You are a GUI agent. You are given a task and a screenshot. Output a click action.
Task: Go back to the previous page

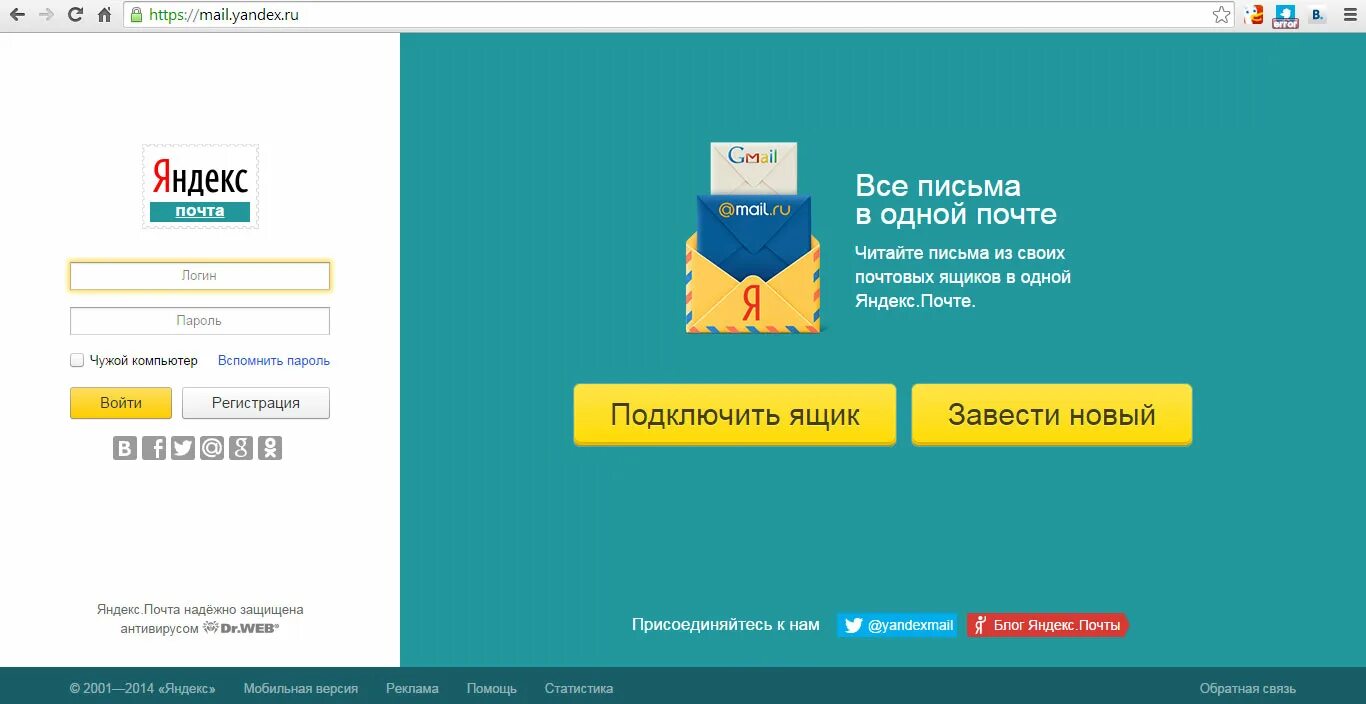click(x=17, y=15)
